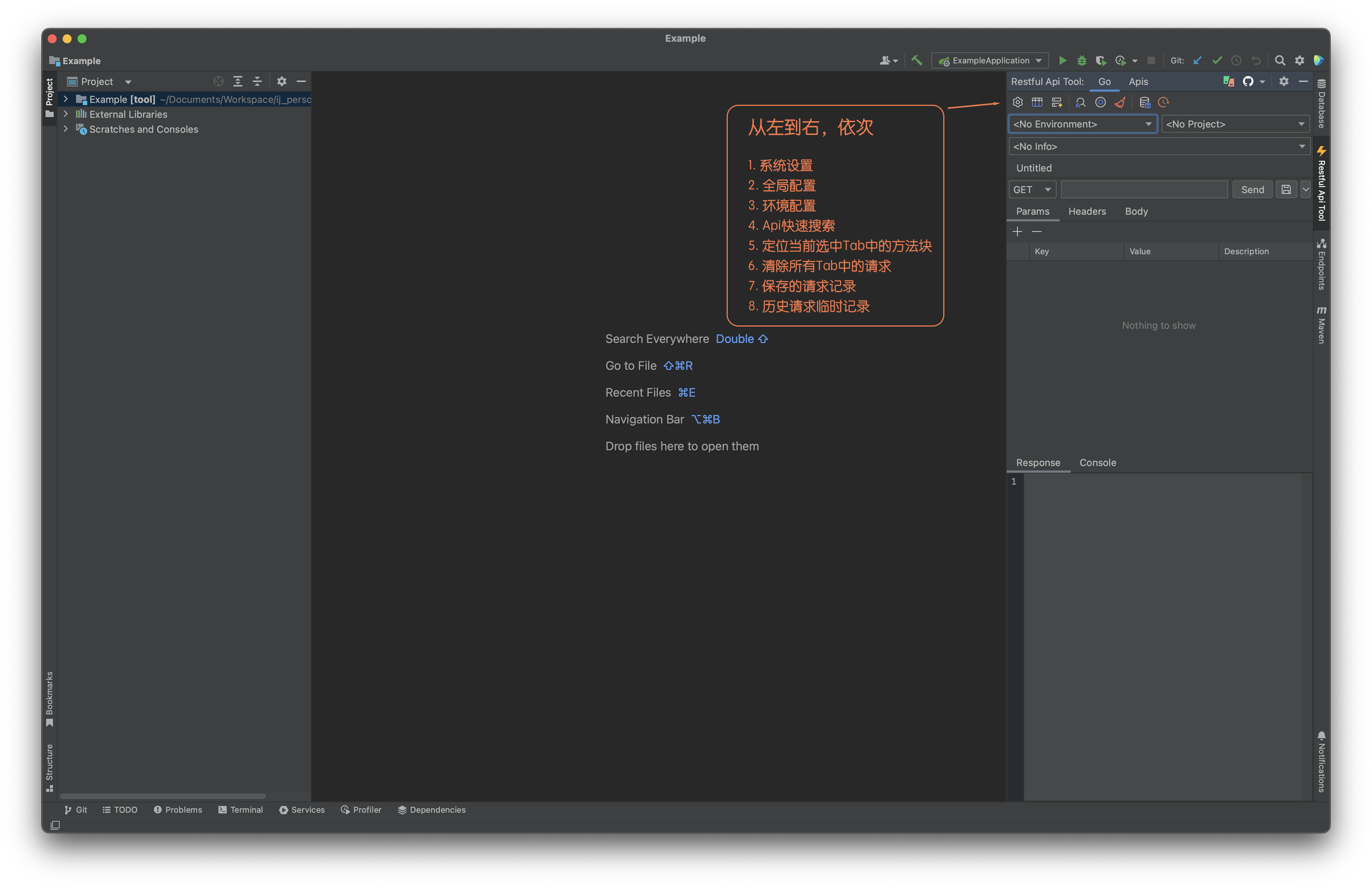The height and width of the screenshot is (888, 1372).
Task: Open the environment configuration icon
Action: pyautogui.click(x=1057, y=102)
